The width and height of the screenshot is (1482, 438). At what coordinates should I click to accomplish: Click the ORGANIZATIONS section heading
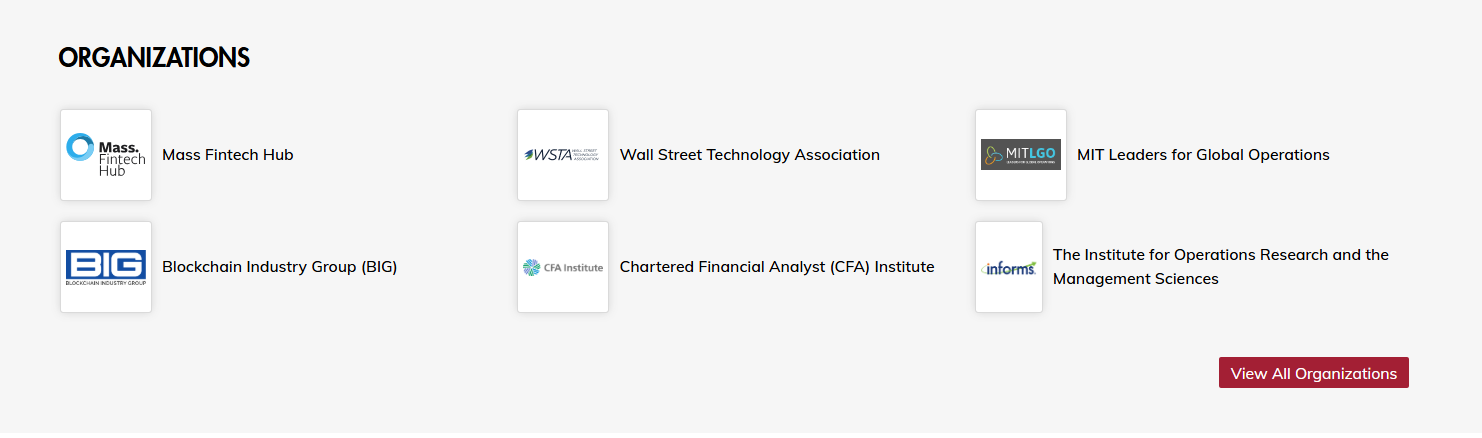pyautogui.click(x=154, y=58)
